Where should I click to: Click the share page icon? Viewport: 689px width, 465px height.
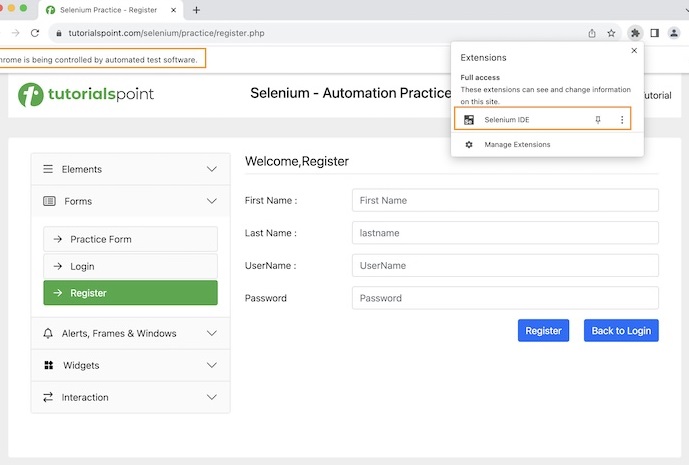click(592, 33)
